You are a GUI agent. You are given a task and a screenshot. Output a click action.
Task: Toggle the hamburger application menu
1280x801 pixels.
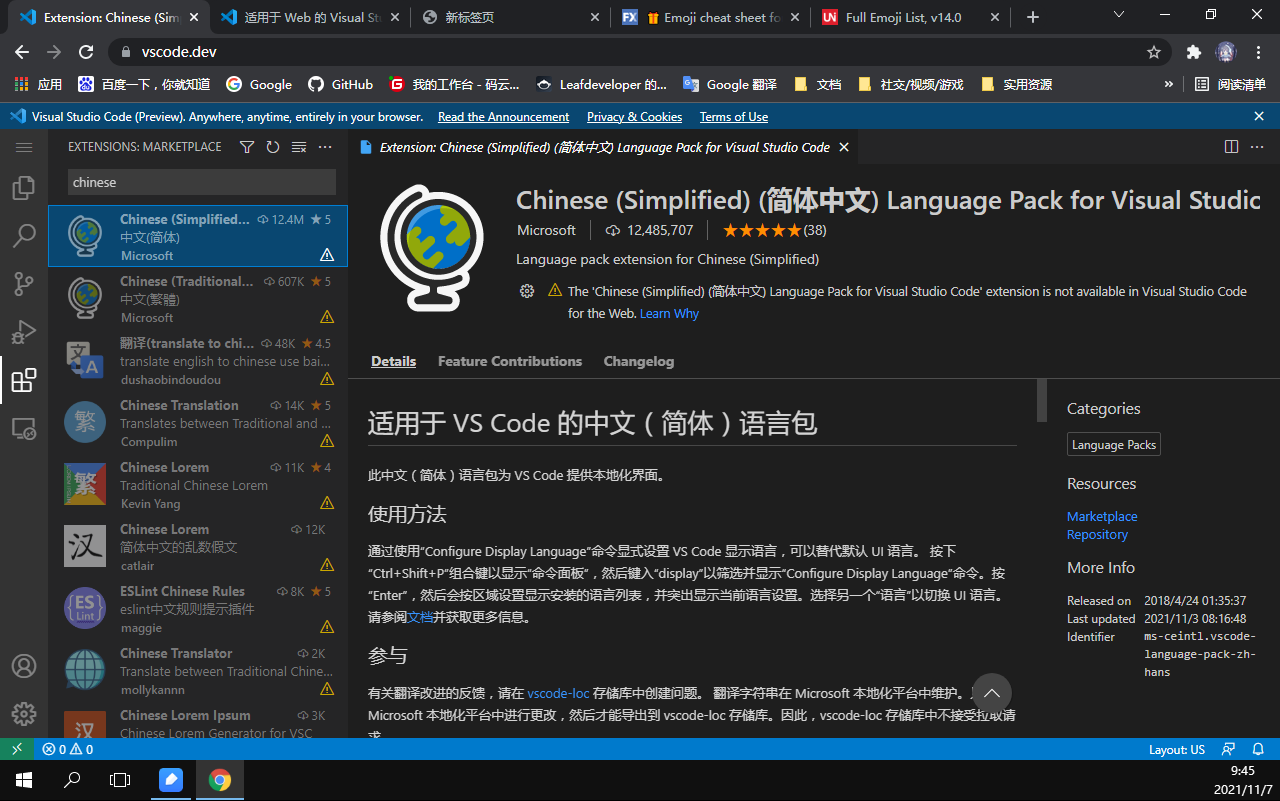(24, 147)
